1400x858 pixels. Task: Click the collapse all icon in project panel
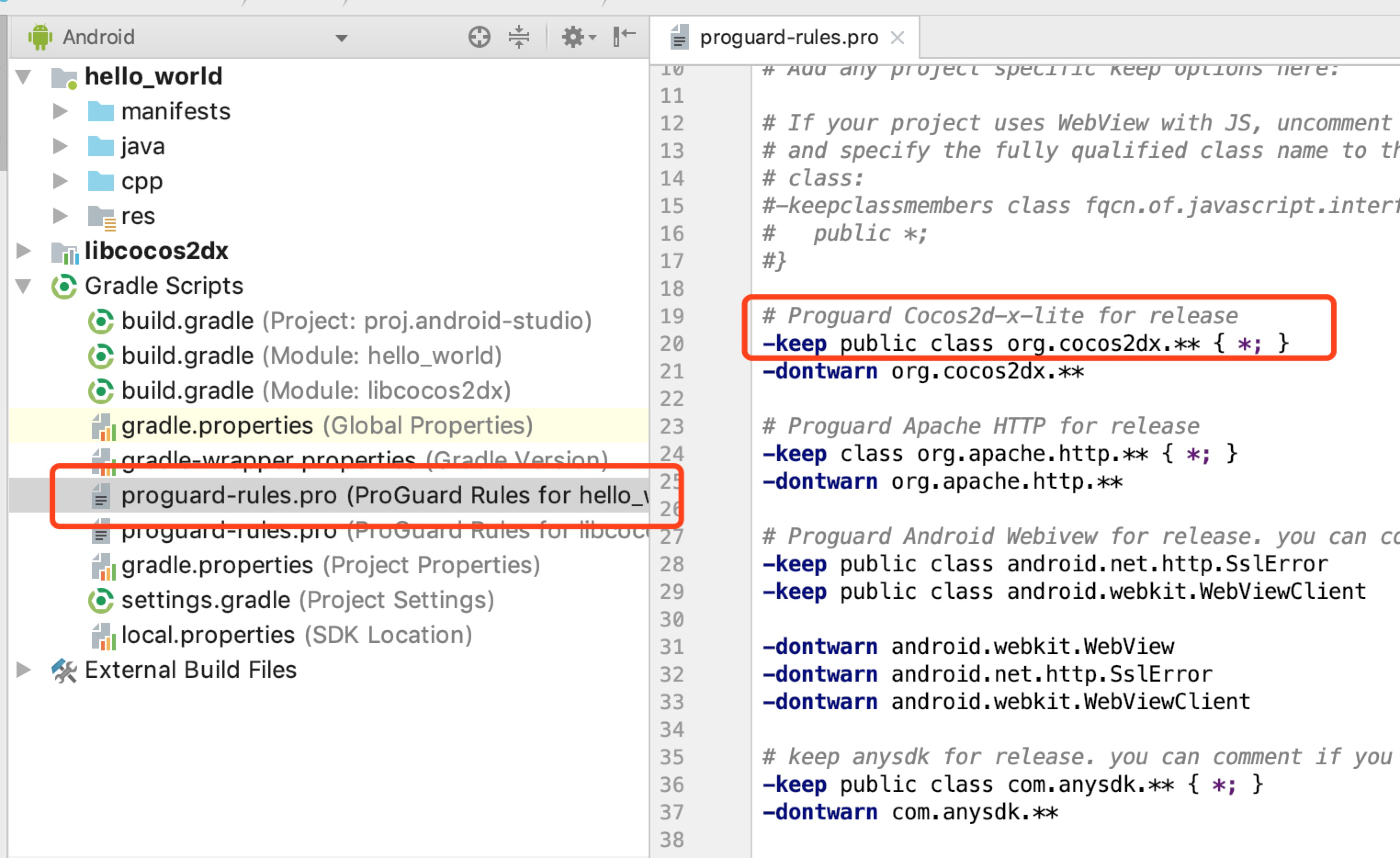(x=519, y=38)
